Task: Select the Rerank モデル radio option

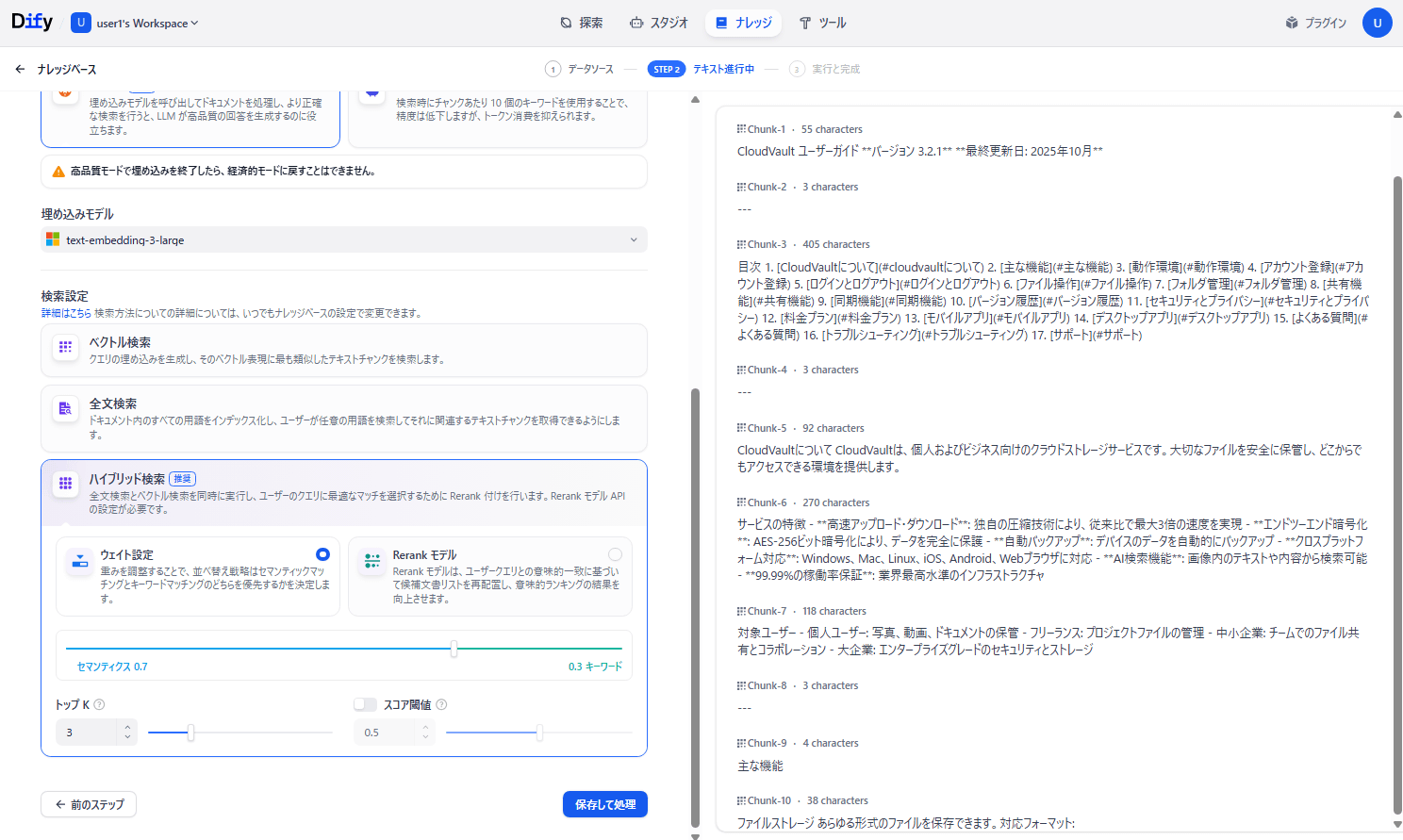Action: [615, 554]
